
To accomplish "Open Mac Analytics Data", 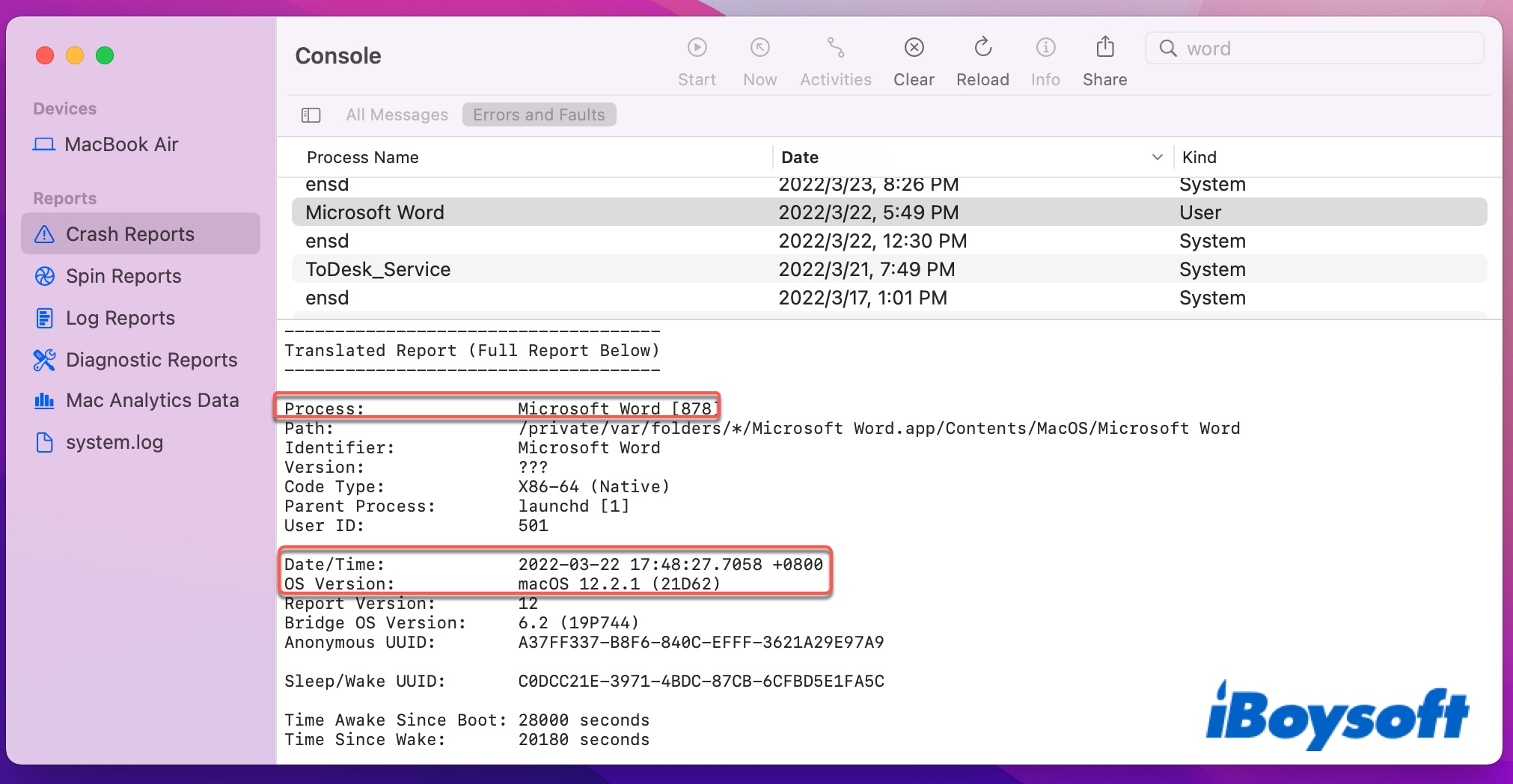I will click(x=152, y=401).
